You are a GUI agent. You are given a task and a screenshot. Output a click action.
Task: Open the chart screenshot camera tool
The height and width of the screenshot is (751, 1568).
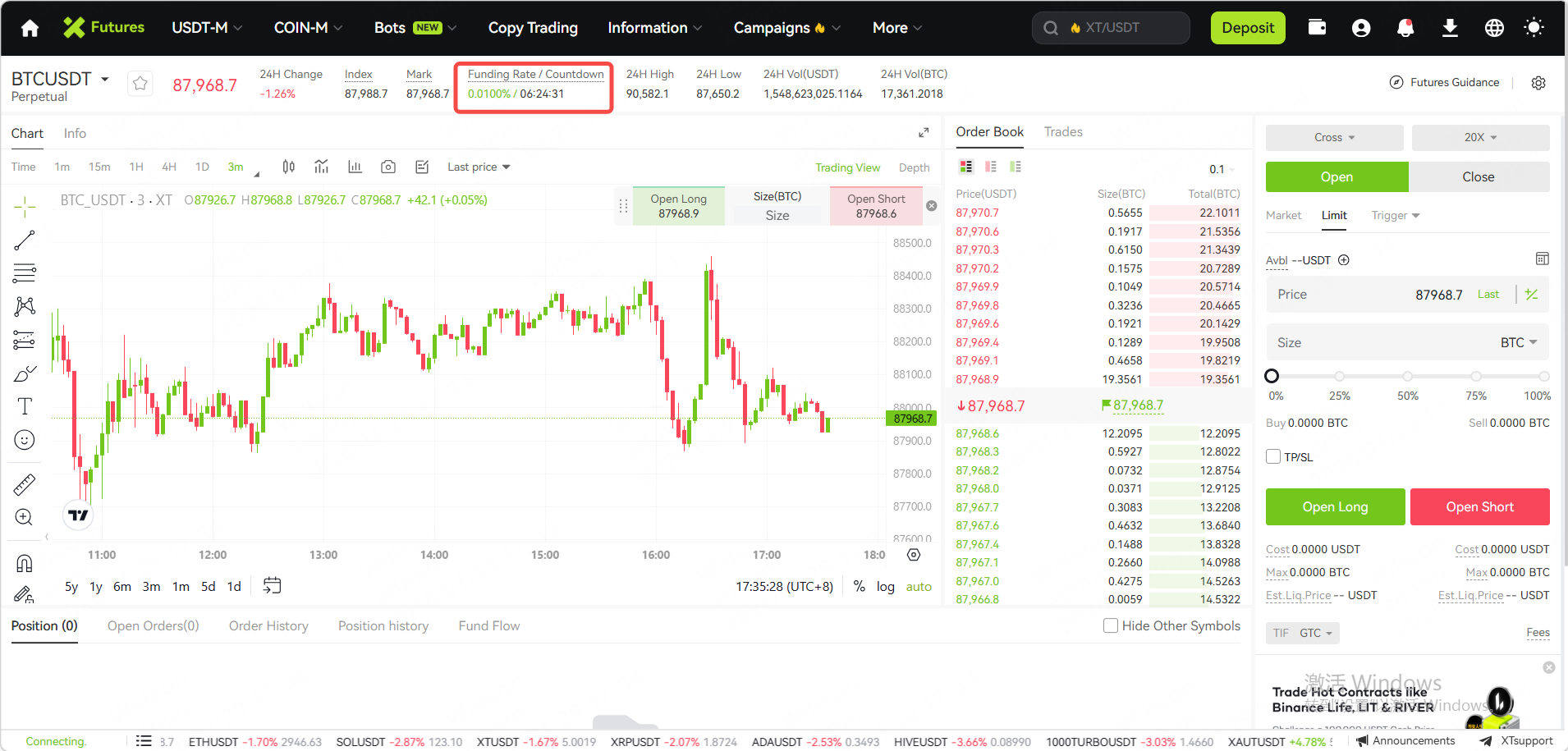[x=388, y=167]
